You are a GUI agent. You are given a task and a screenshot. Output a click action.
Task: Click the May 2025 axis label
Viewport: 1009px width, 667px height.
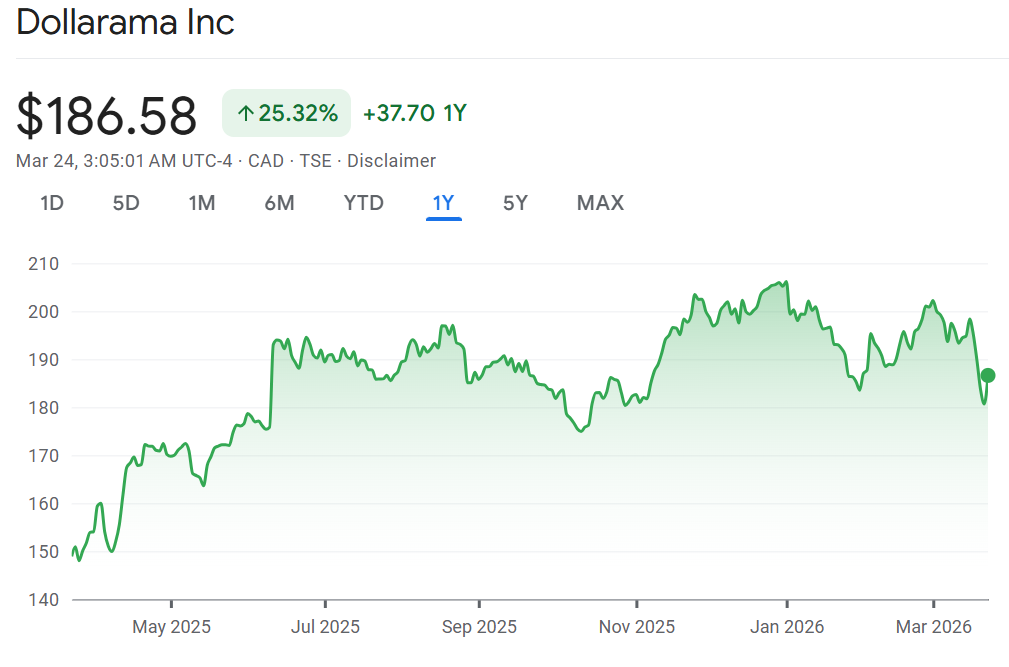[x=172, y=627]
